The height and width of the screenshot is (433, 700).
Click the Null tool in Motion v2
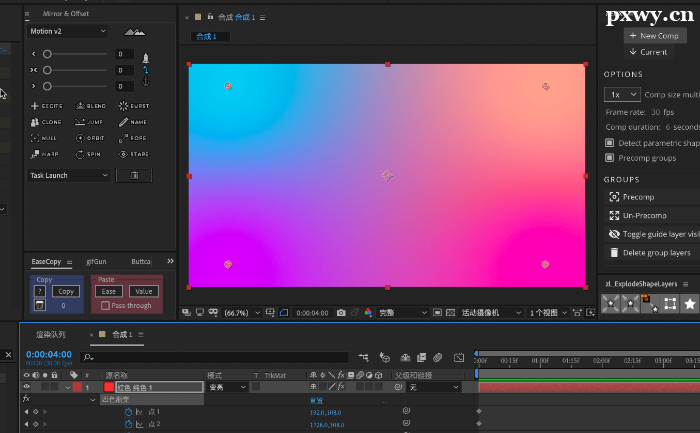point(43,138)
